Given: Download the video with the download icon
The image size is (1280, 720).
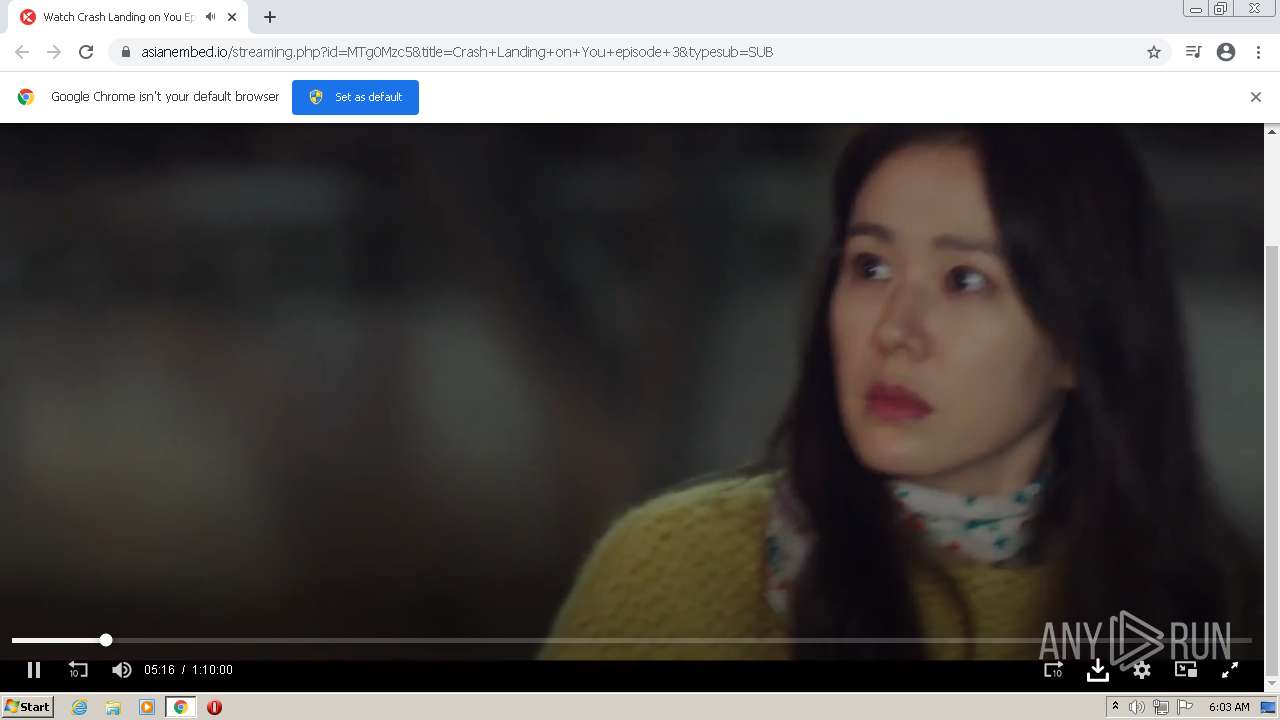Looking at the screenshot, I should tap(1098, 670).
